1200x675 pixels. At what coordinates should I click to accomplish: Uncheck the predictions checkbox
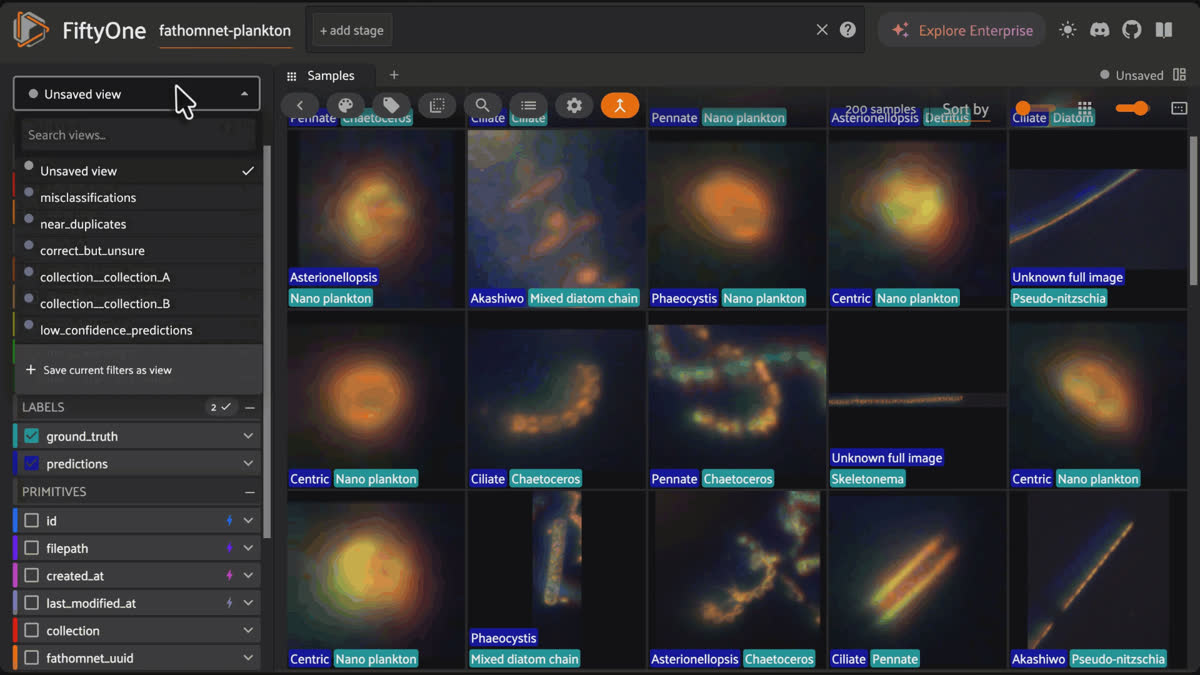pyautogui.click(x=31, y=464)
